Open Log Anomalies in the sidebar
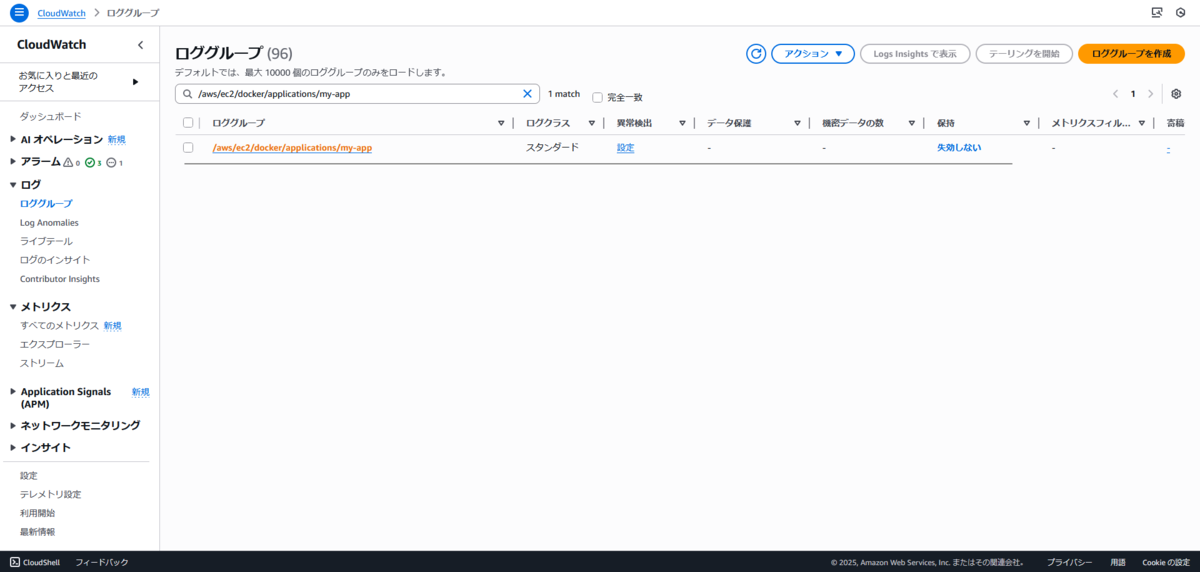Image resolution: width=1200 pixels, height=572 pixels. point(49,223)
